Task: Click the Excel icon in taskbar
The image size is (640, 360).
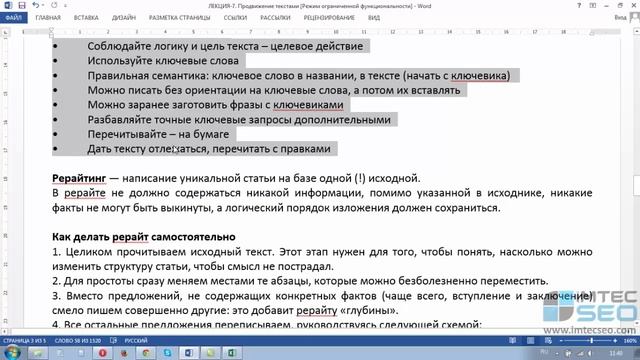Action: [231, 353]
